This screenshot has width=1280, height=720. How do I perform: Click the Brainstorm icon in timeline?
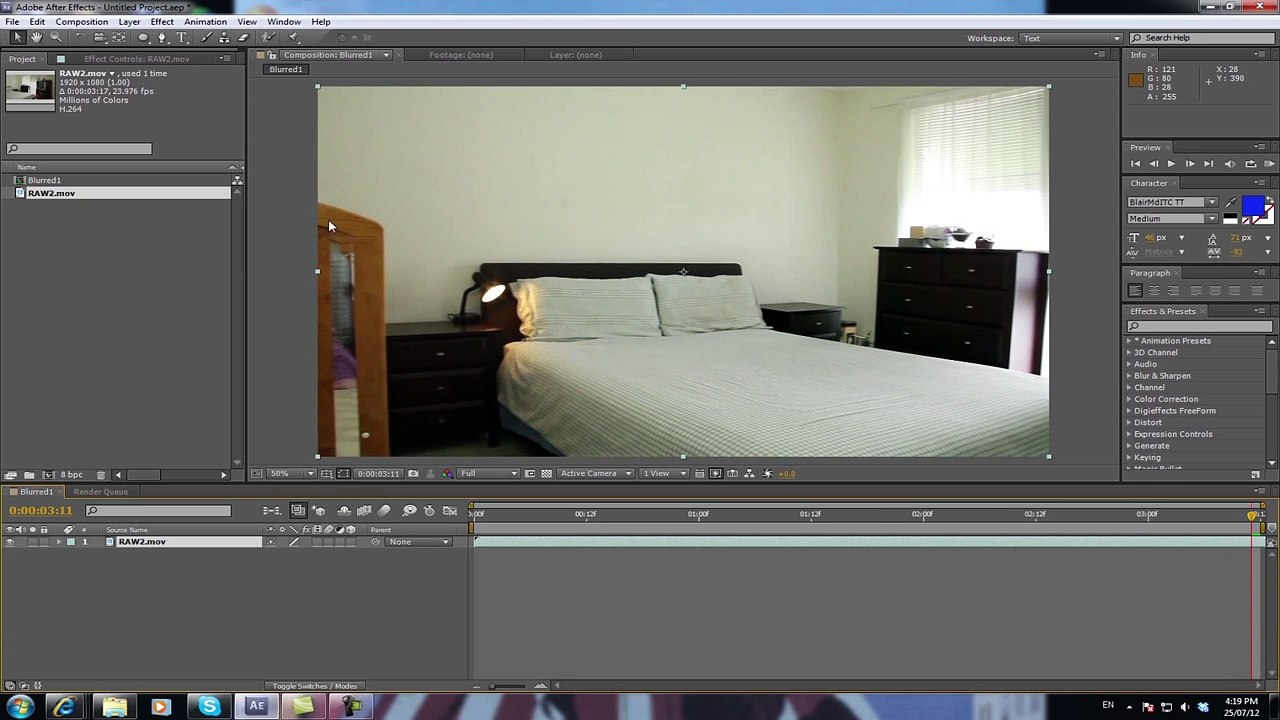pos(409,511)
